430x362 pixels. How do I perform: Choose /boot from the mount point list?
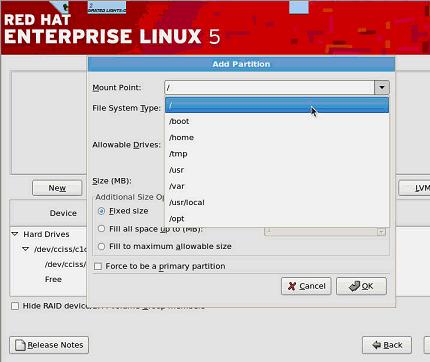pos(277,121)
